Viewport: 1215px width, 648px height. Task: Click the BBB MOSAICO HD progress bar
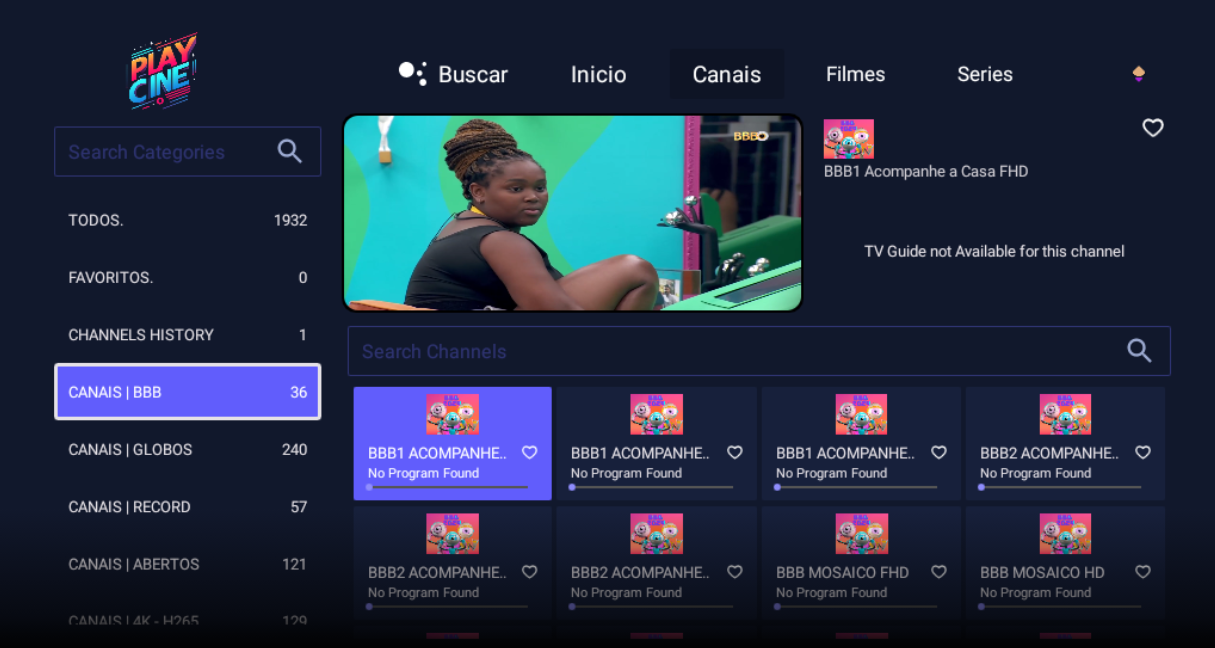pyautogui.click(x=1060, y=606)
